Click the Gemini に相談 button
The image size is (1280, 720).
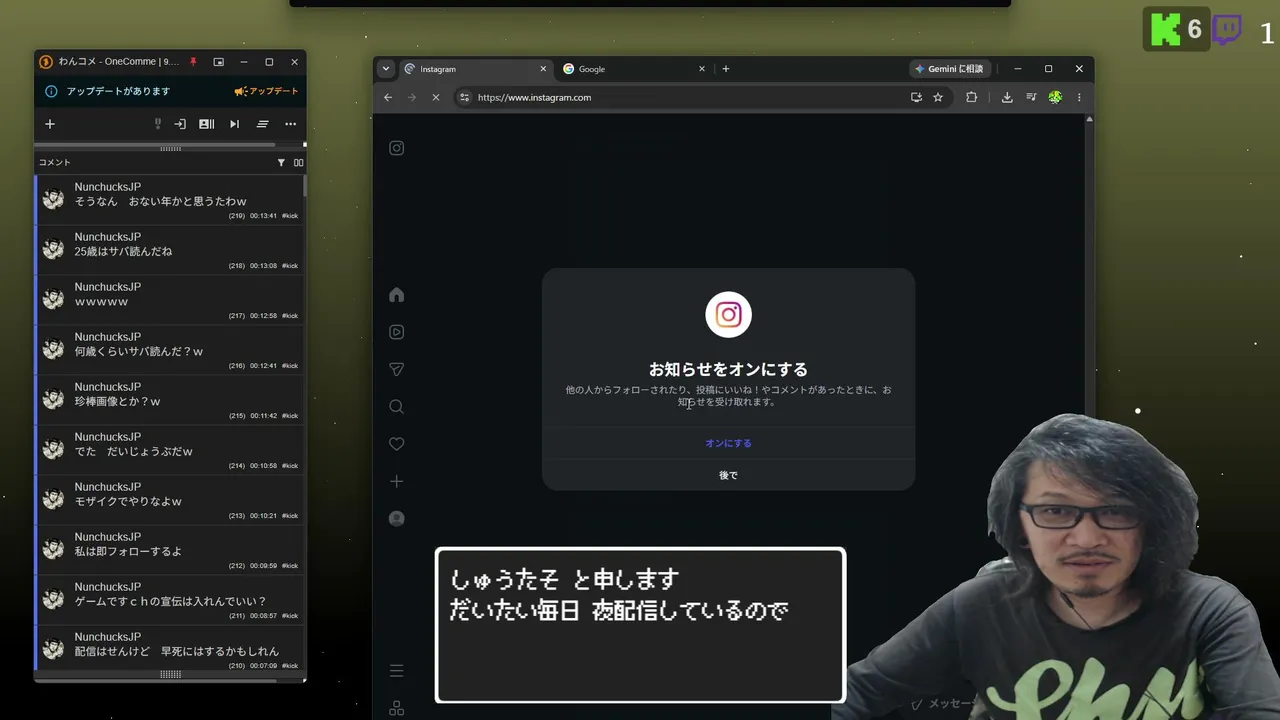pyautogui.click(x=949, y=69)
